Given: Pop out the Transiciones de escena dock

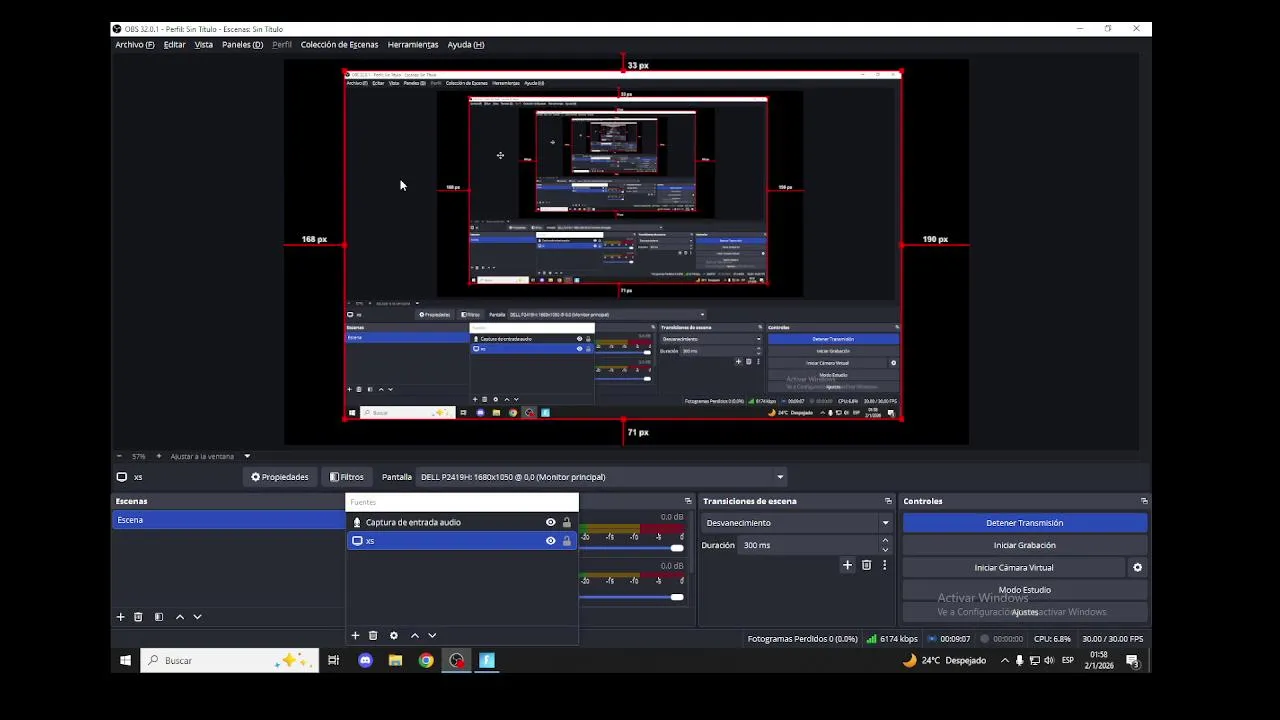Looking at the screenshot, I should click(888, 501).
